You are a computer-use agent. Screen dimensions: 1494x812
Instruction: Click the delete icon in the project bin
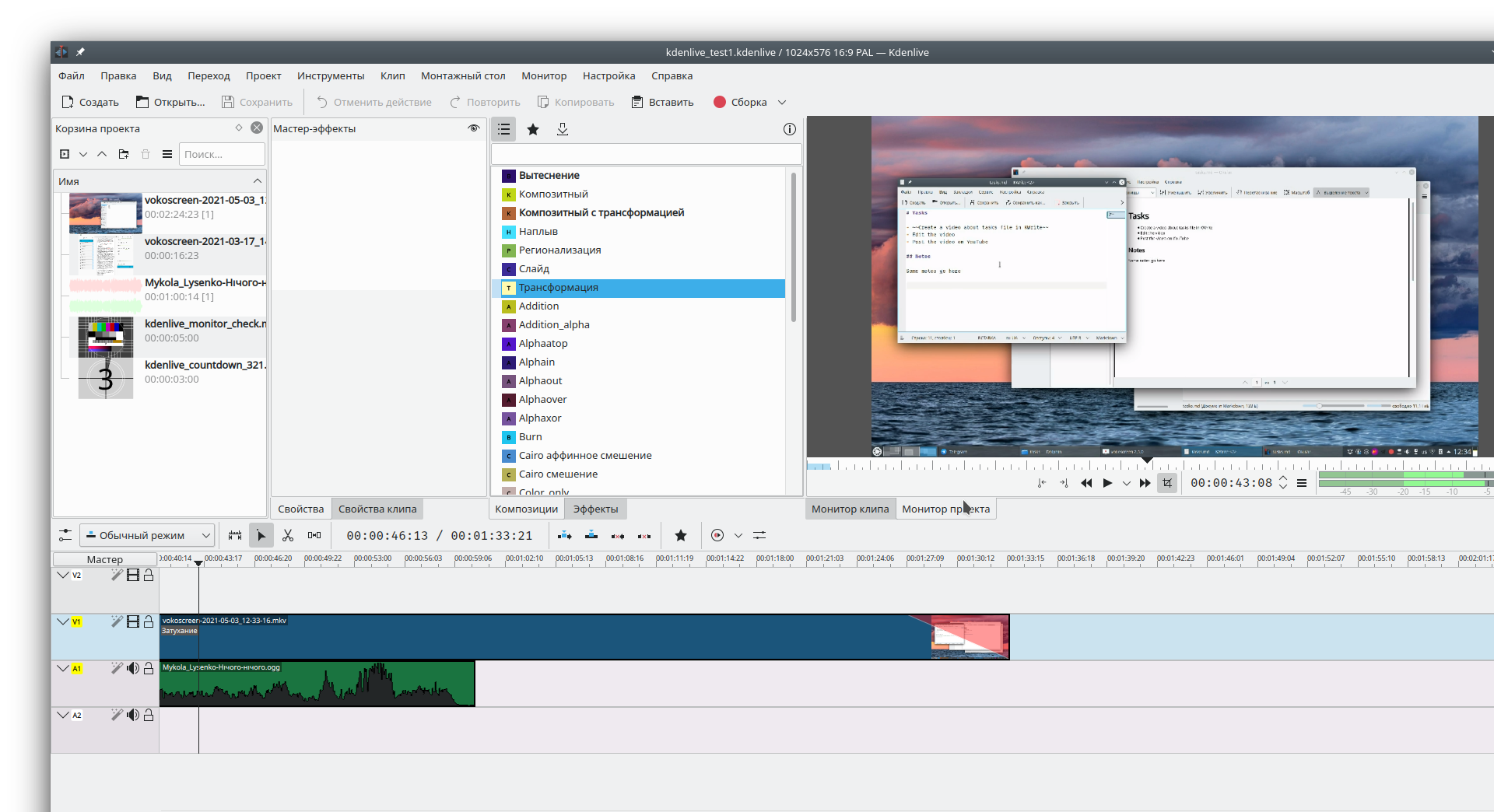click(x=146, y=154)
